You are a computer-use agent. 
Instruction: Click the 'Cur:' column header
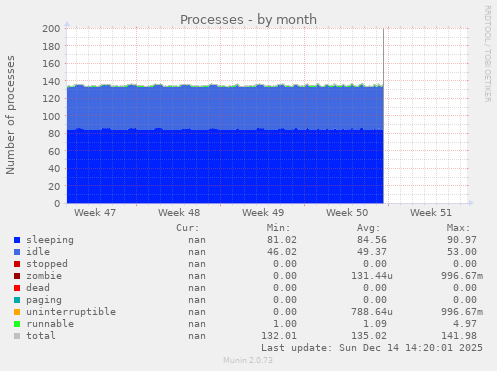(188, 228)
